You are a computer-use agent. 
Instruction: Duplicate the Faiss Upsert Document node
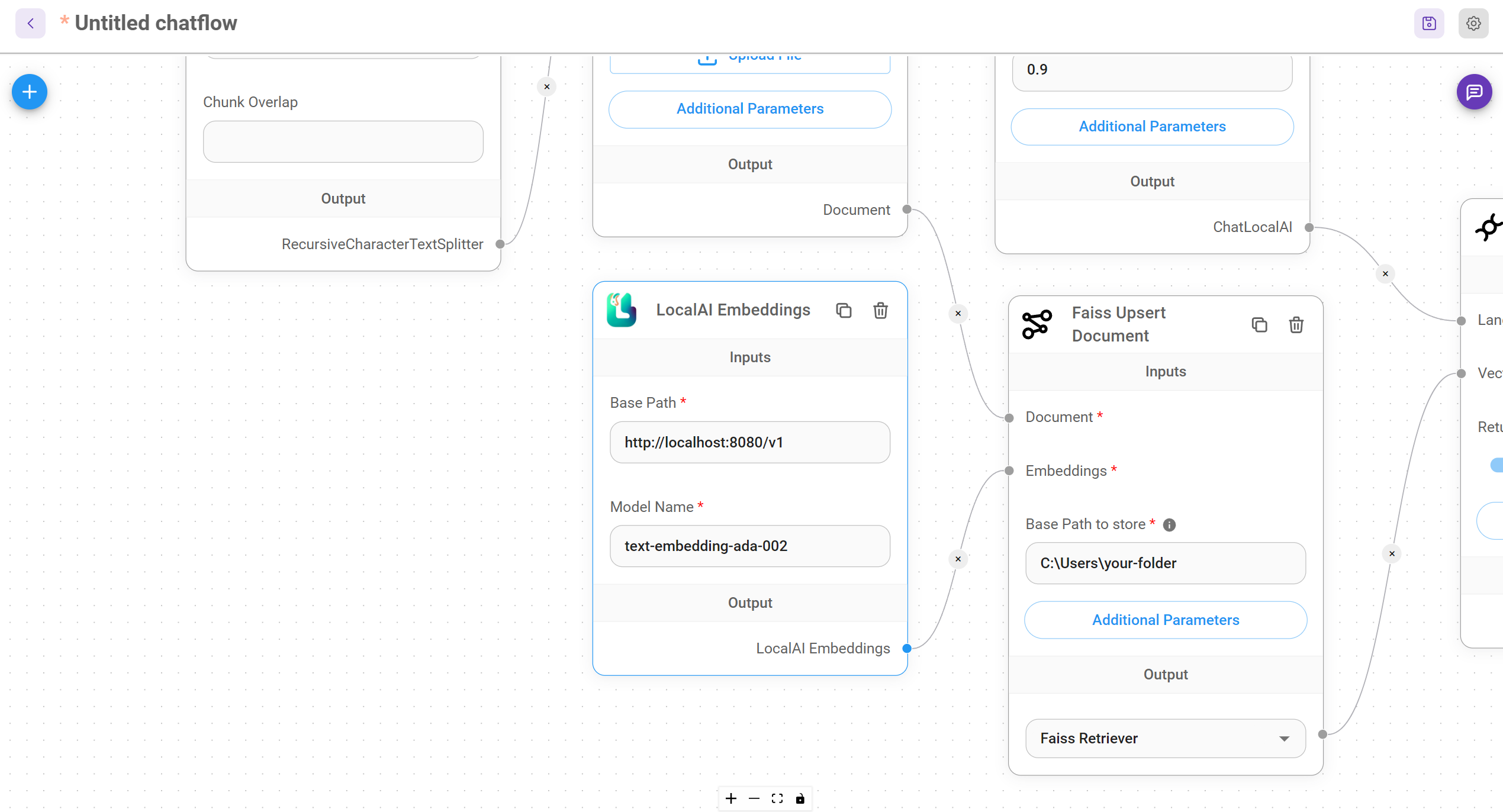point(1259,324)
